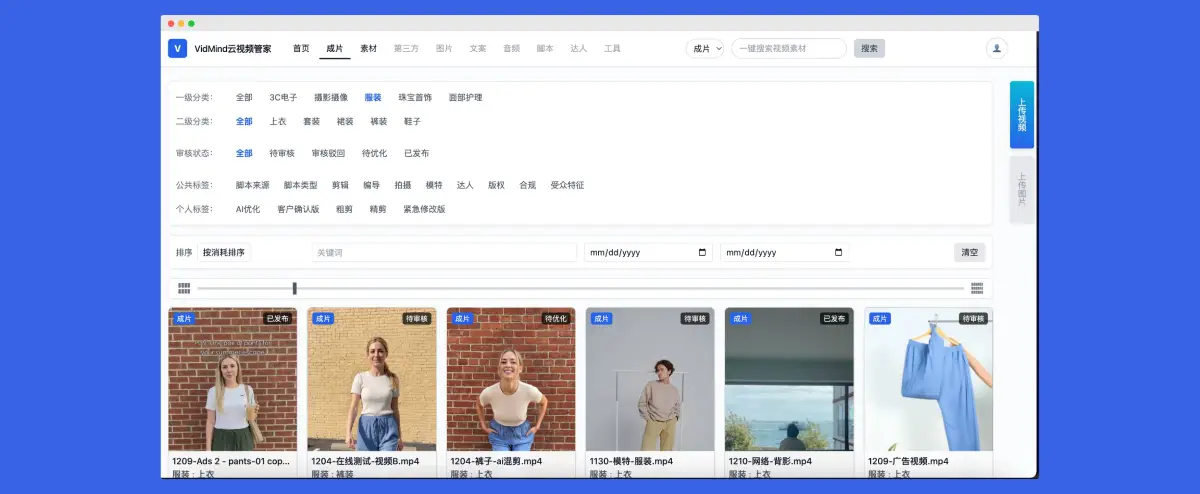This screenshot has width=1200, height=494.
Task: Toggle the AI优化 personal tag
Action: [248, 209]
